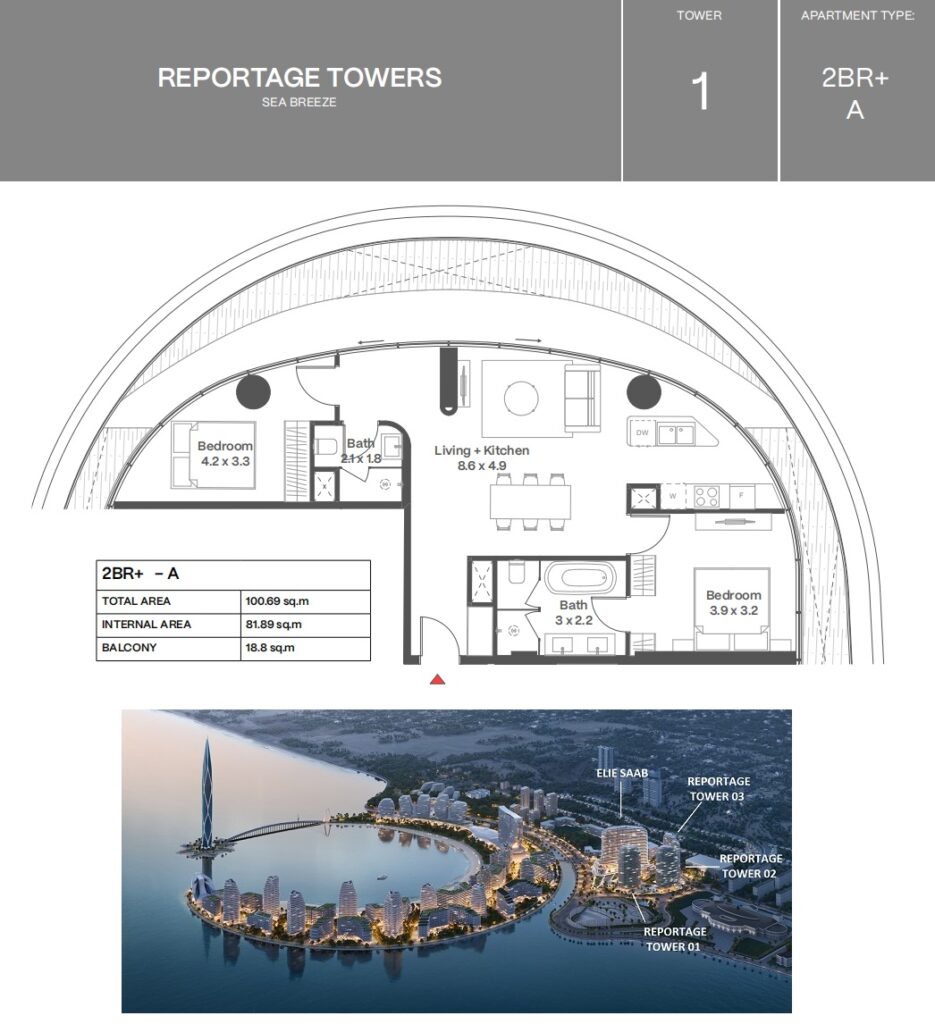Select the four-burner stove symbol
935x1024 pixels.
pyautogui.click(x=706, y=496)
